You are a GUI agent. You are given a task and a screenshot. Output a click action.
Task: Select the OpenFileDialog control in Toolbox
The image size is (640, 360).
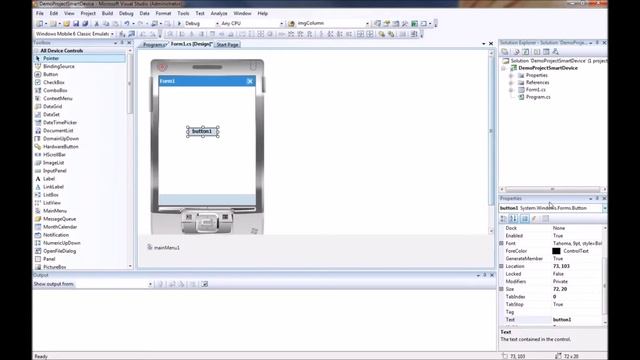pos(60,251)
